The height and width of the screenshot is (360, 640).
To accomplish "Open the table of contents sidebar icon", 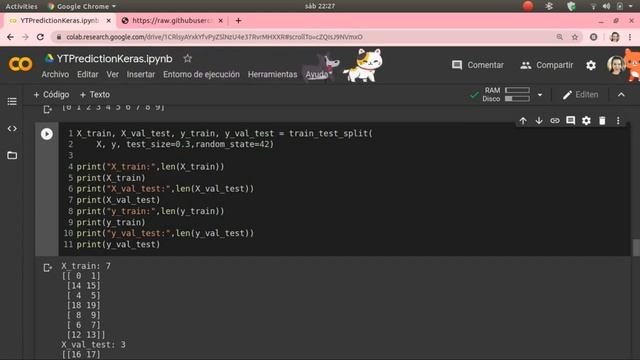I will coord(12,101).
